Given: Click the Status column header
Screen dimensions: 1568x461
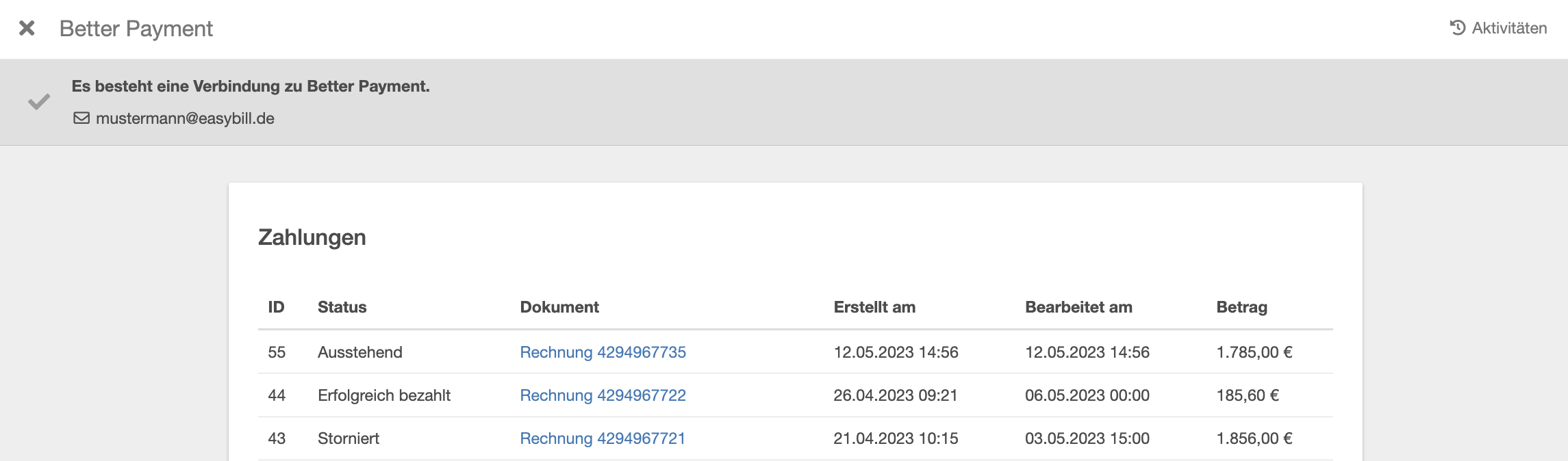Looking at the screenshot, I should point(342,307).
